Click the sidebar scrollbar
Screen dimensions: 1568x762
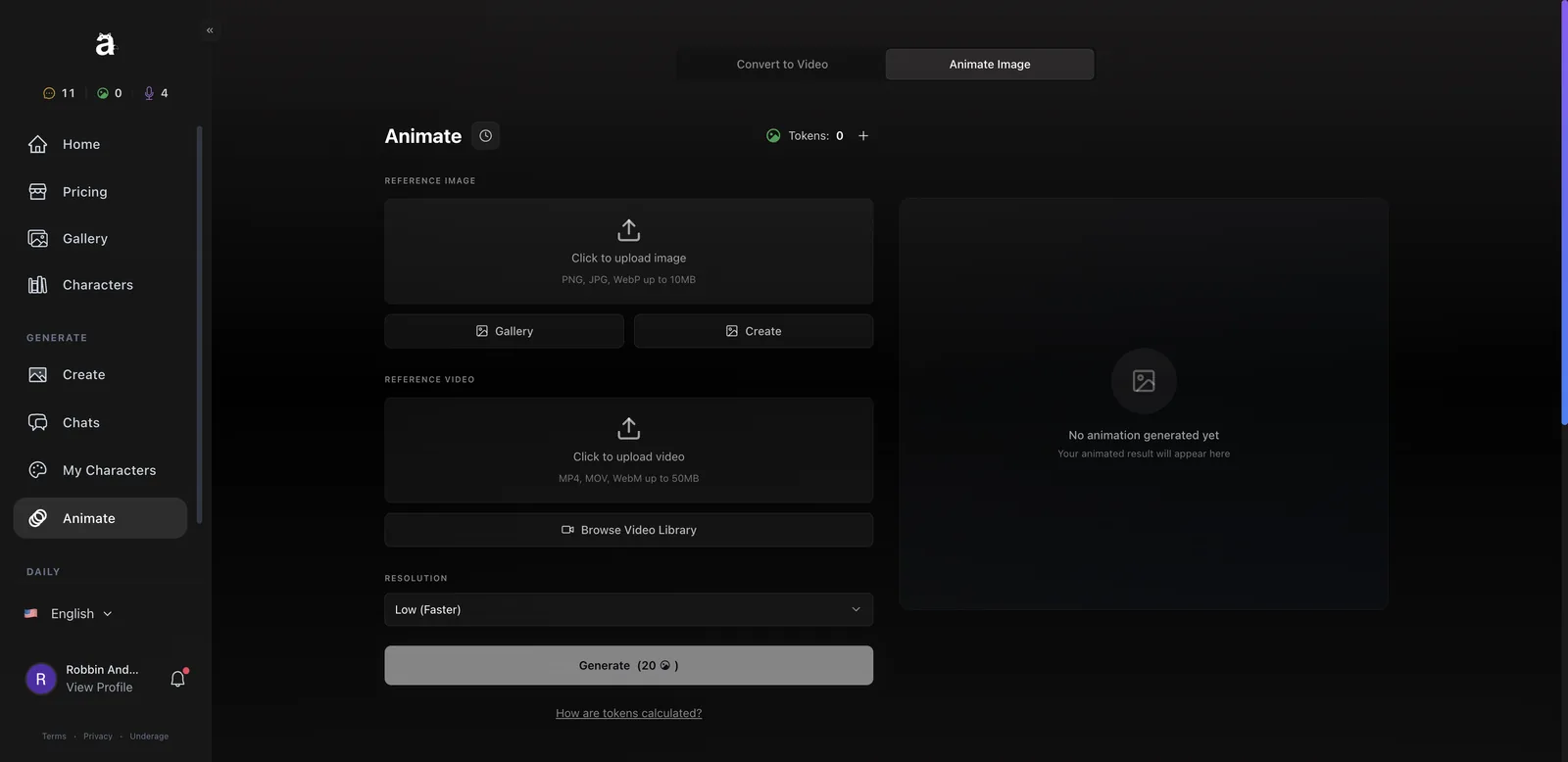[x=199, y=324]
